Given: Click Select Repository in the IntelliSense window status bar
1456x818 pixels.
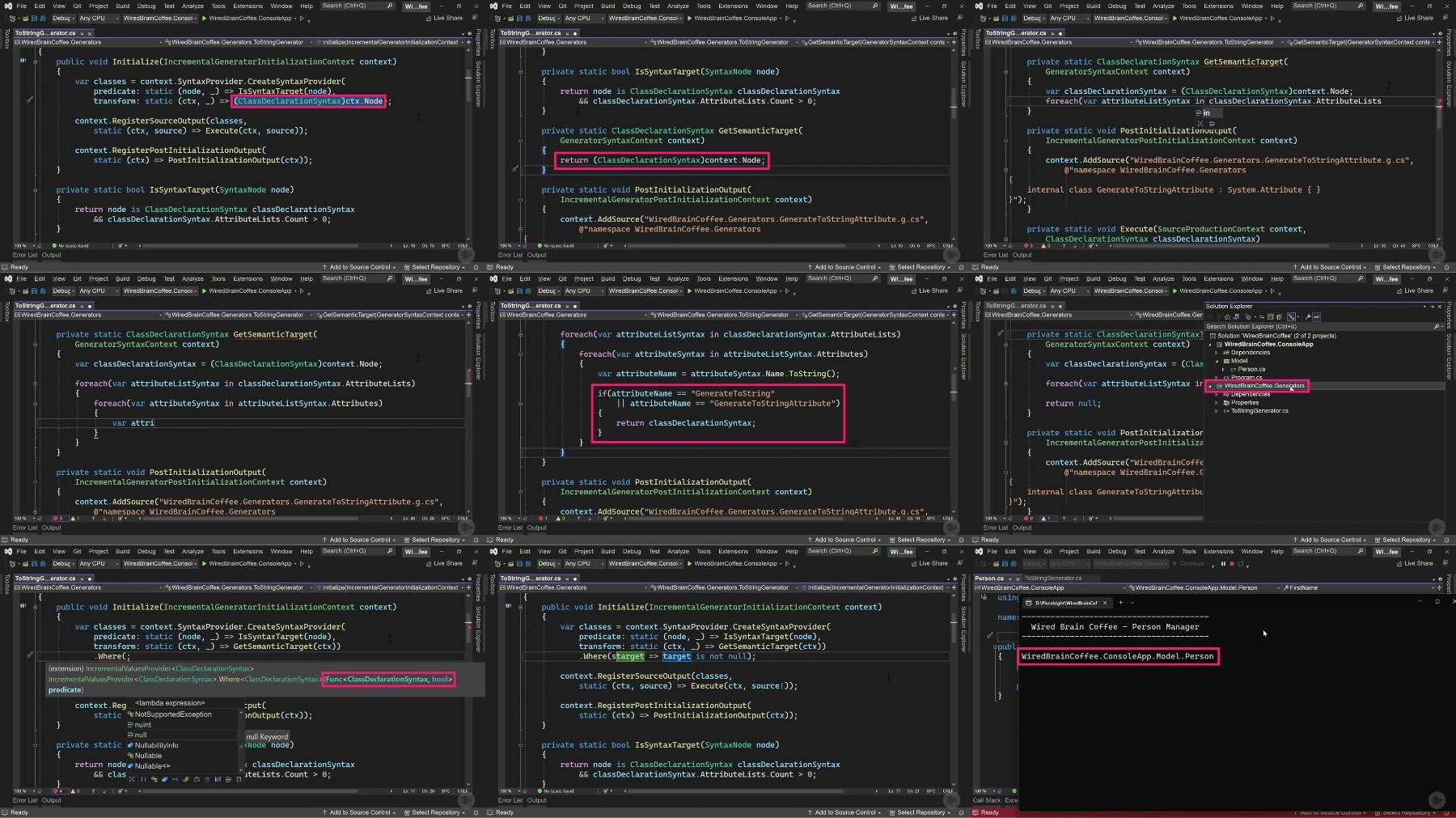Looking at the screenshot, I should click(x=435, y=812).
